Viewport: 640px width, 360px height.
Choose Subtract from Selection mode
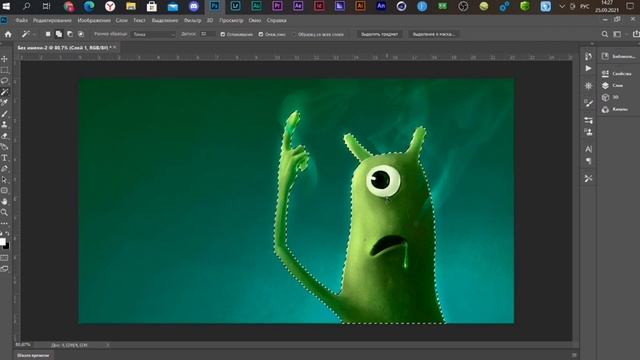[x=70, y=34]
